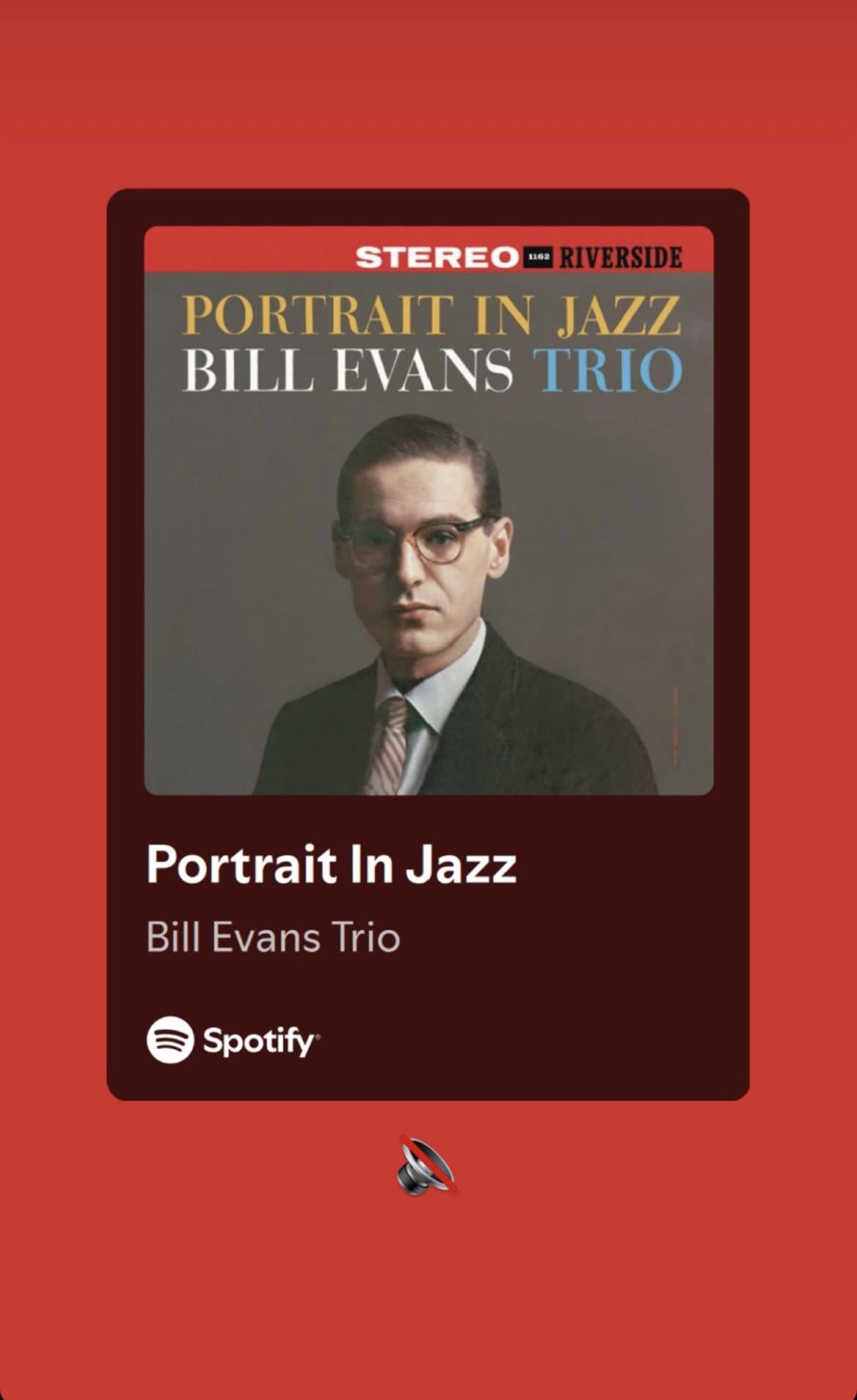Open the Portrait In Jazz album cover
Image resolution: width=857 pixels, height=1400 pixels.
coord(428,511)
